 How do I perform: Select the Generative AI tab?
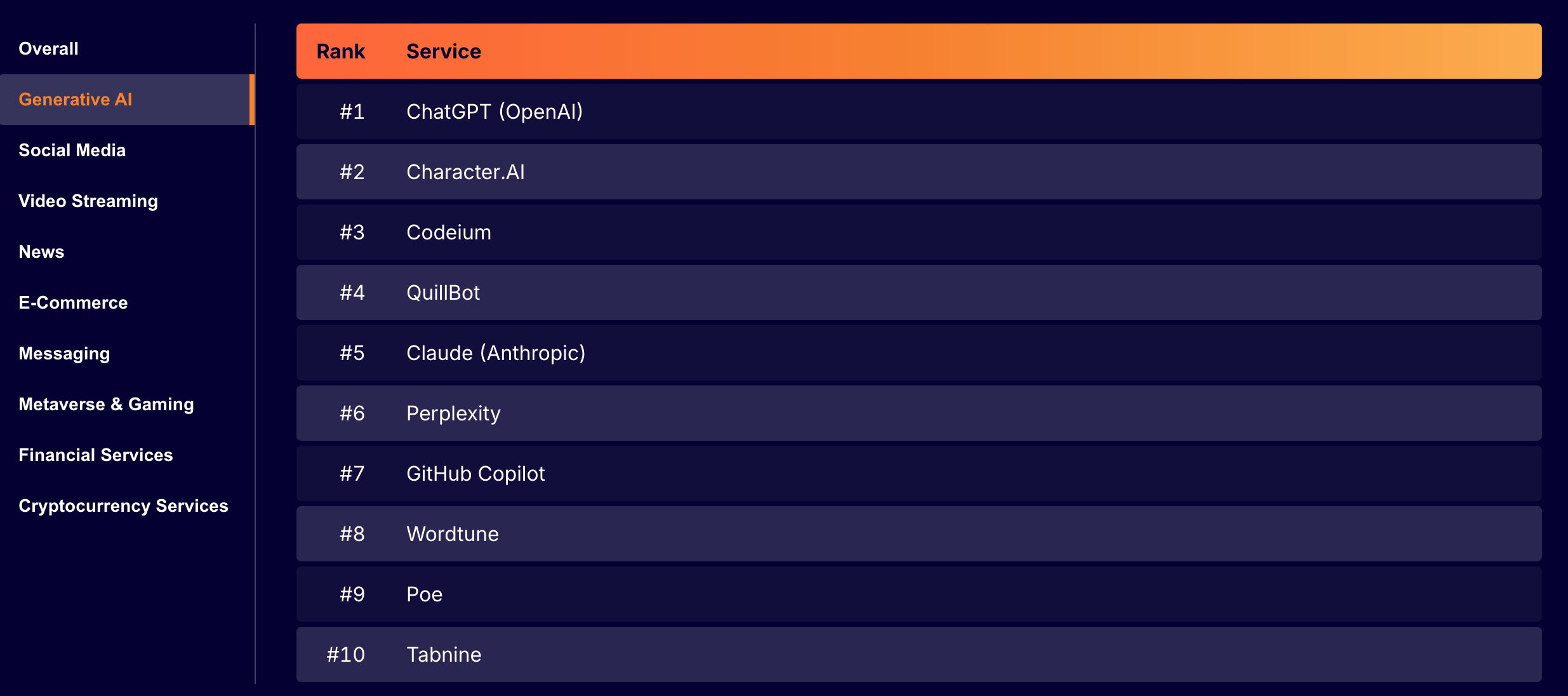[76, 100]
